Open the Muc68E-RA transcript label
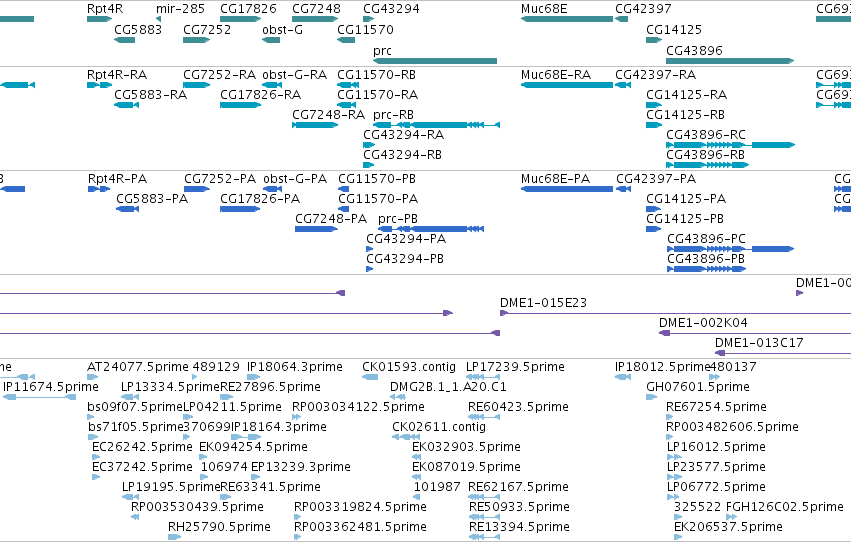The width and height of the screenshot is (851, 542). click(556, 74)
